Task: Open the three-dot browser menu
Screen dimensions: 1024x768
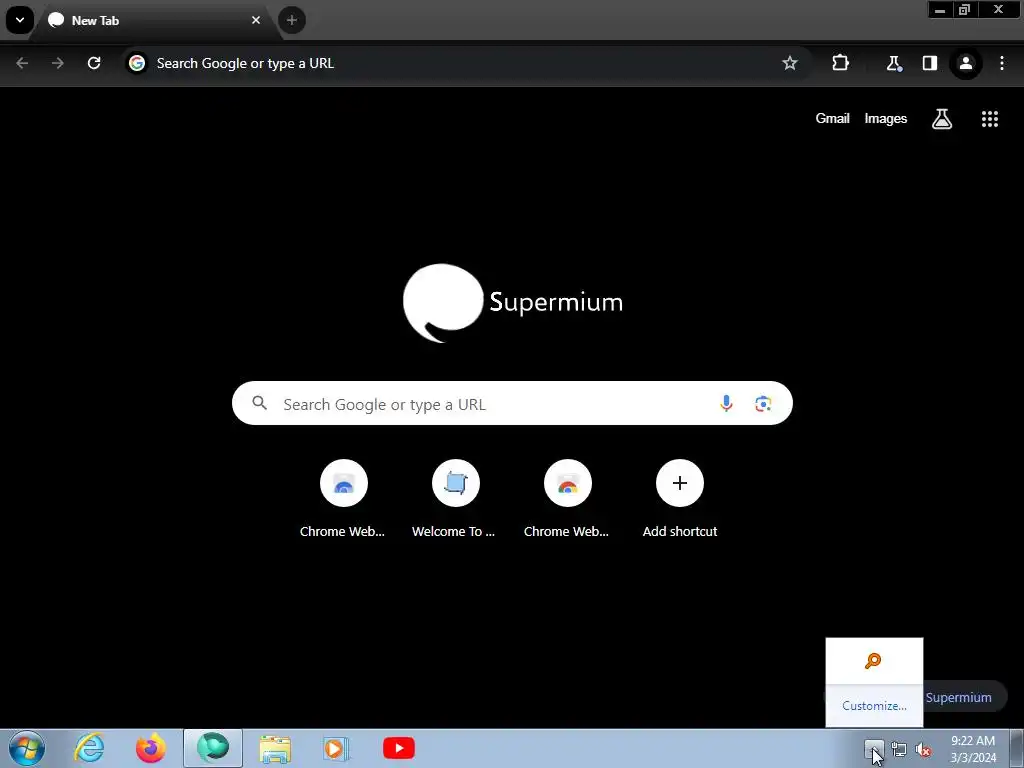Action: tap(1002, 63)
